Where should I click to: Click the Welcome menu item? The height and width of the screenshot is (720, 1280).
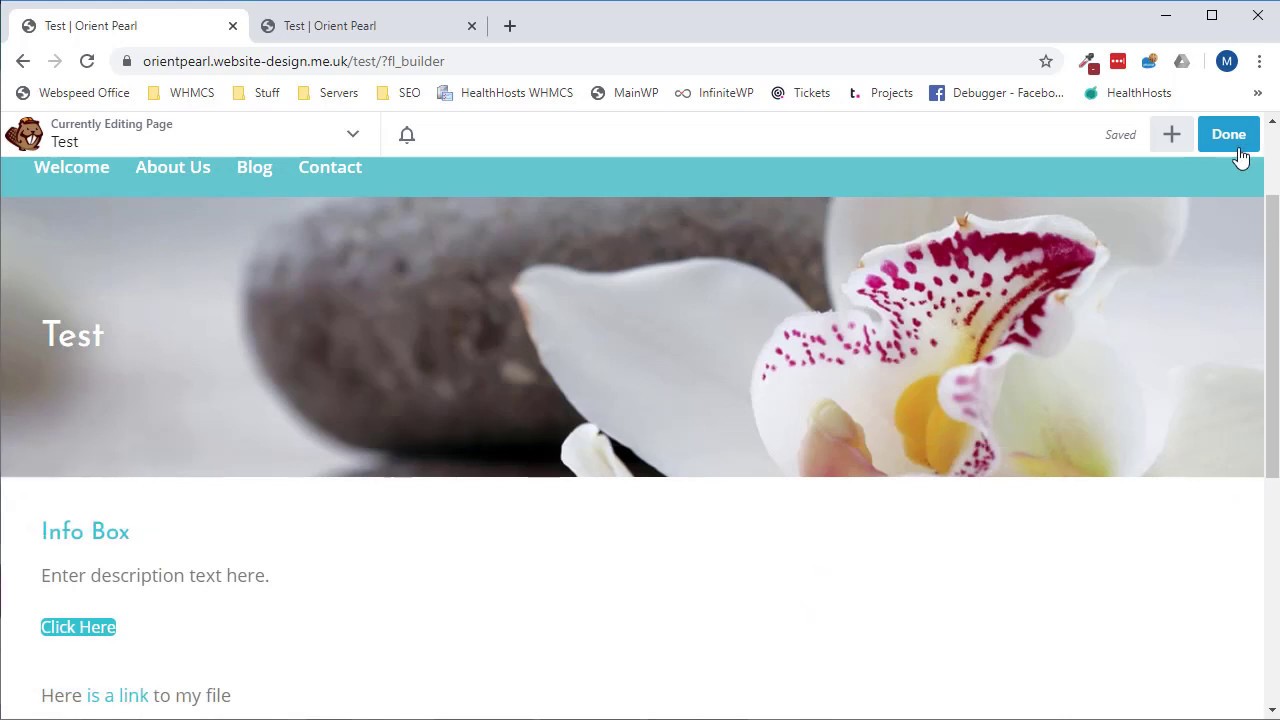[72, 167]
